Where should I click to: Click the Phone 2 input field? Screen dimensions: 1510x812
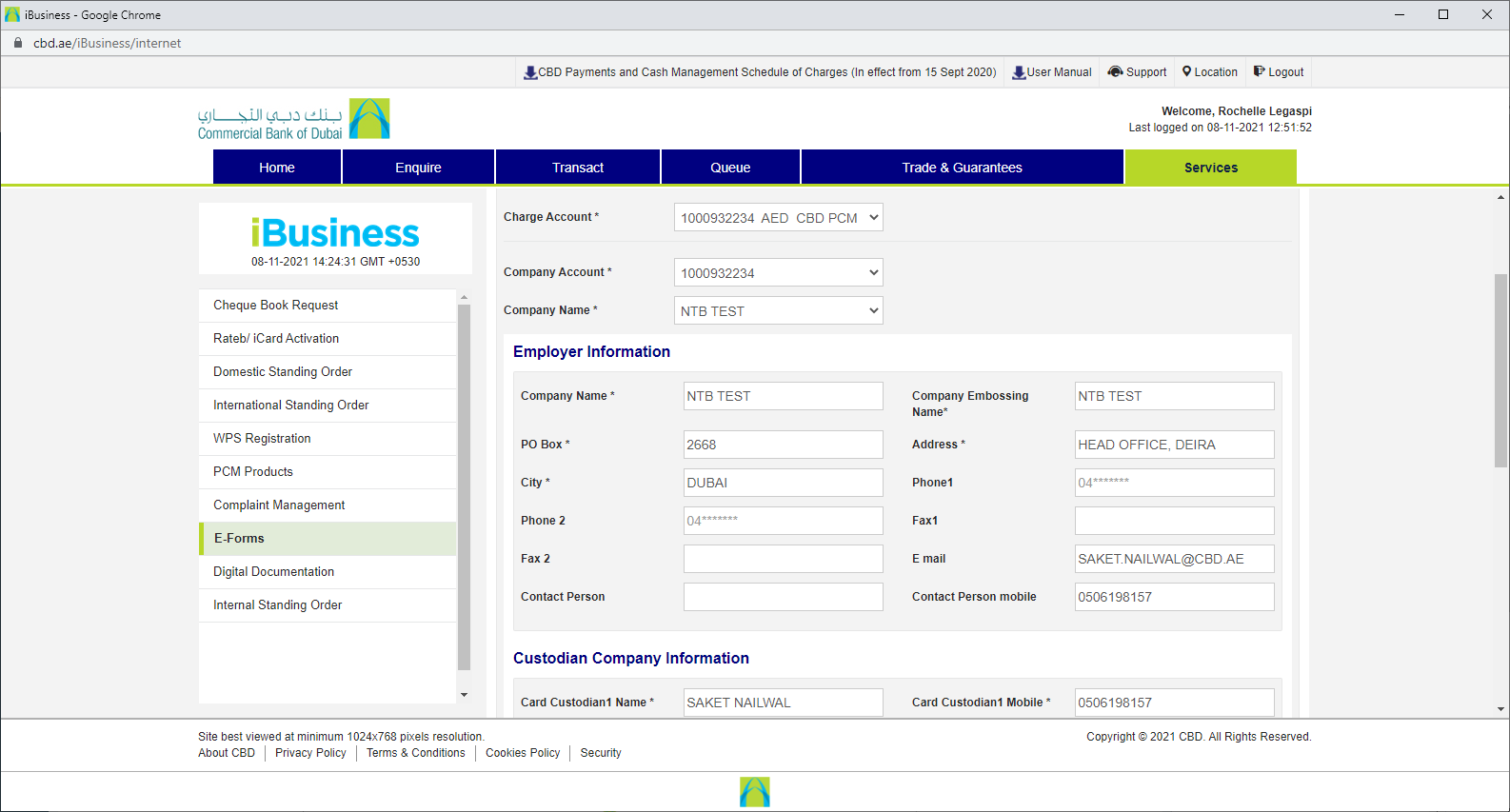[x=784, y=521]
